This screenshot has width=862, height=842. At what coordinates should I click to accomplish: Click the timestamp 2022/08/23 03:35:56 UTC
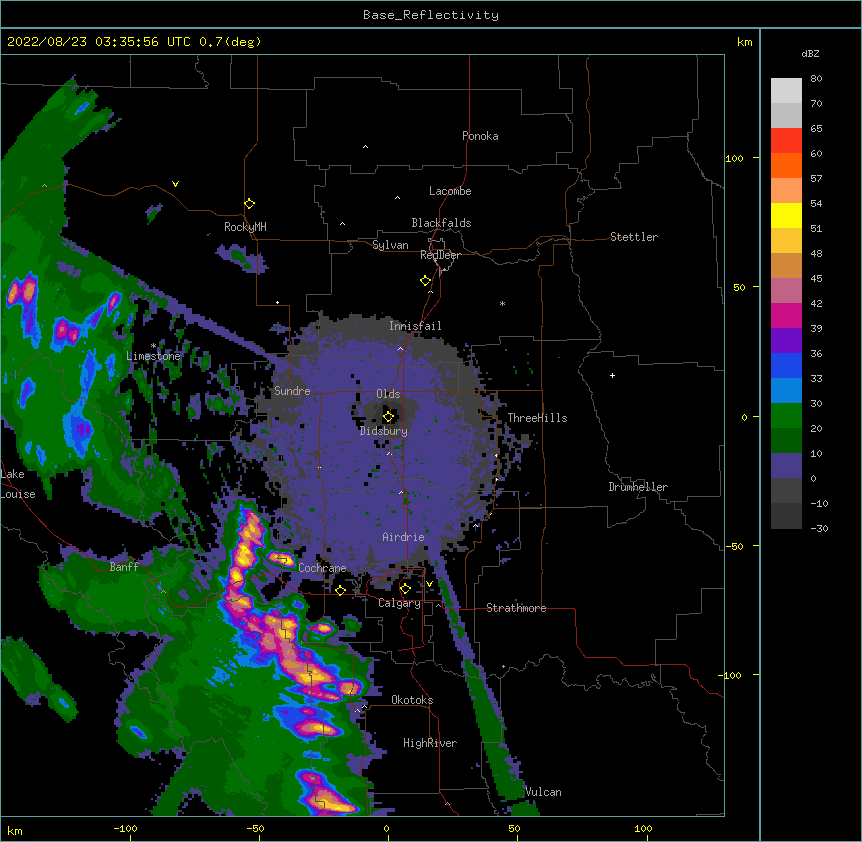tap(99, 42)
